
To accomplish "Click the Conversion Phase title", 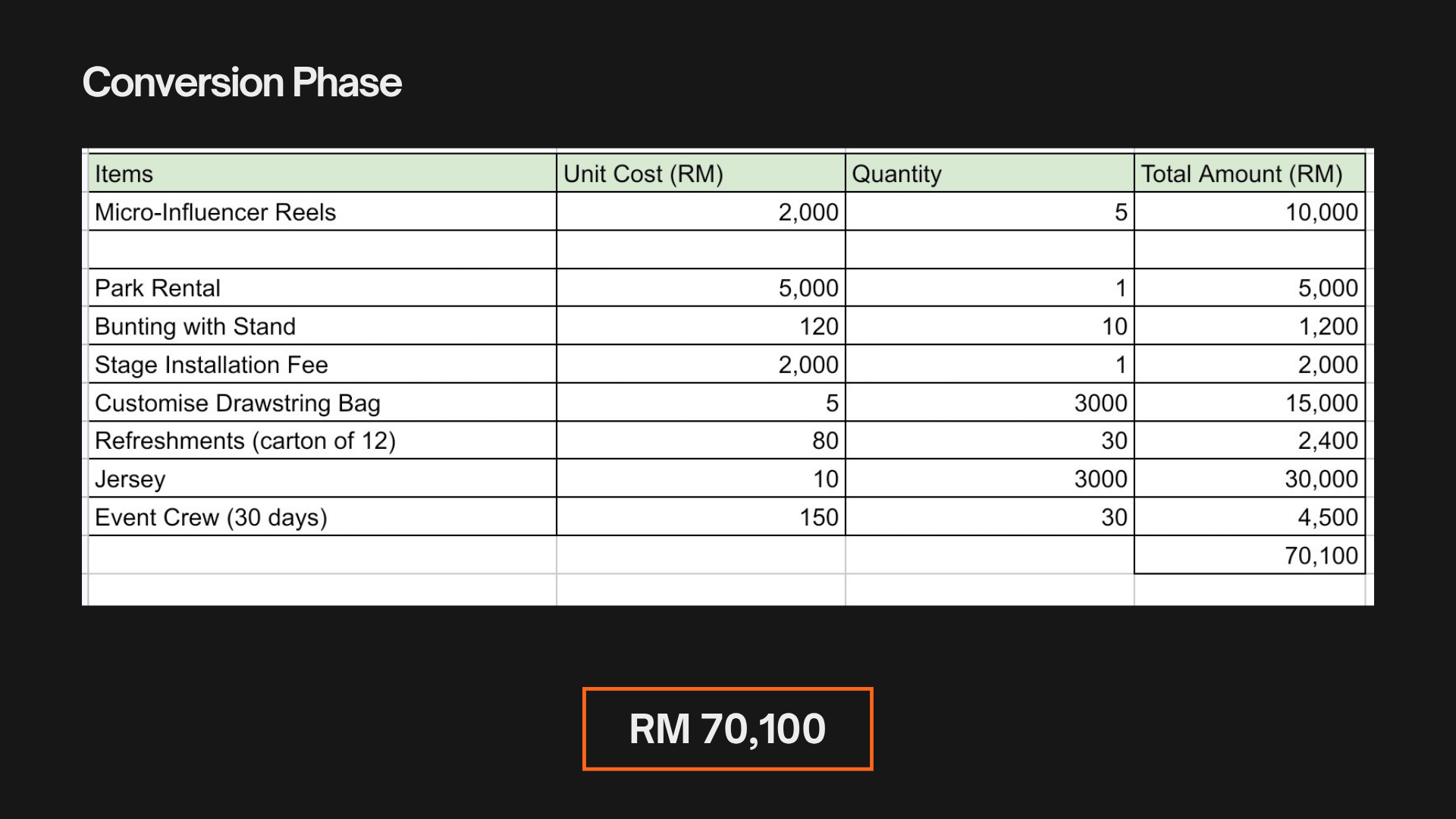I will pos(242,82).
